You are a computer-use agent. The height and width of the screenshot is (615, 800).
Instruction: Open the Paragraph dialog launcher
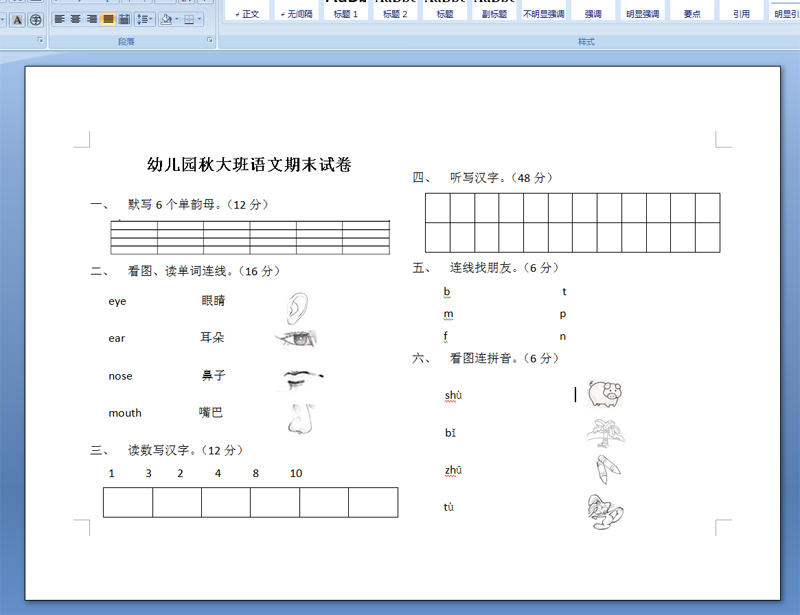(x=210, y=40)
